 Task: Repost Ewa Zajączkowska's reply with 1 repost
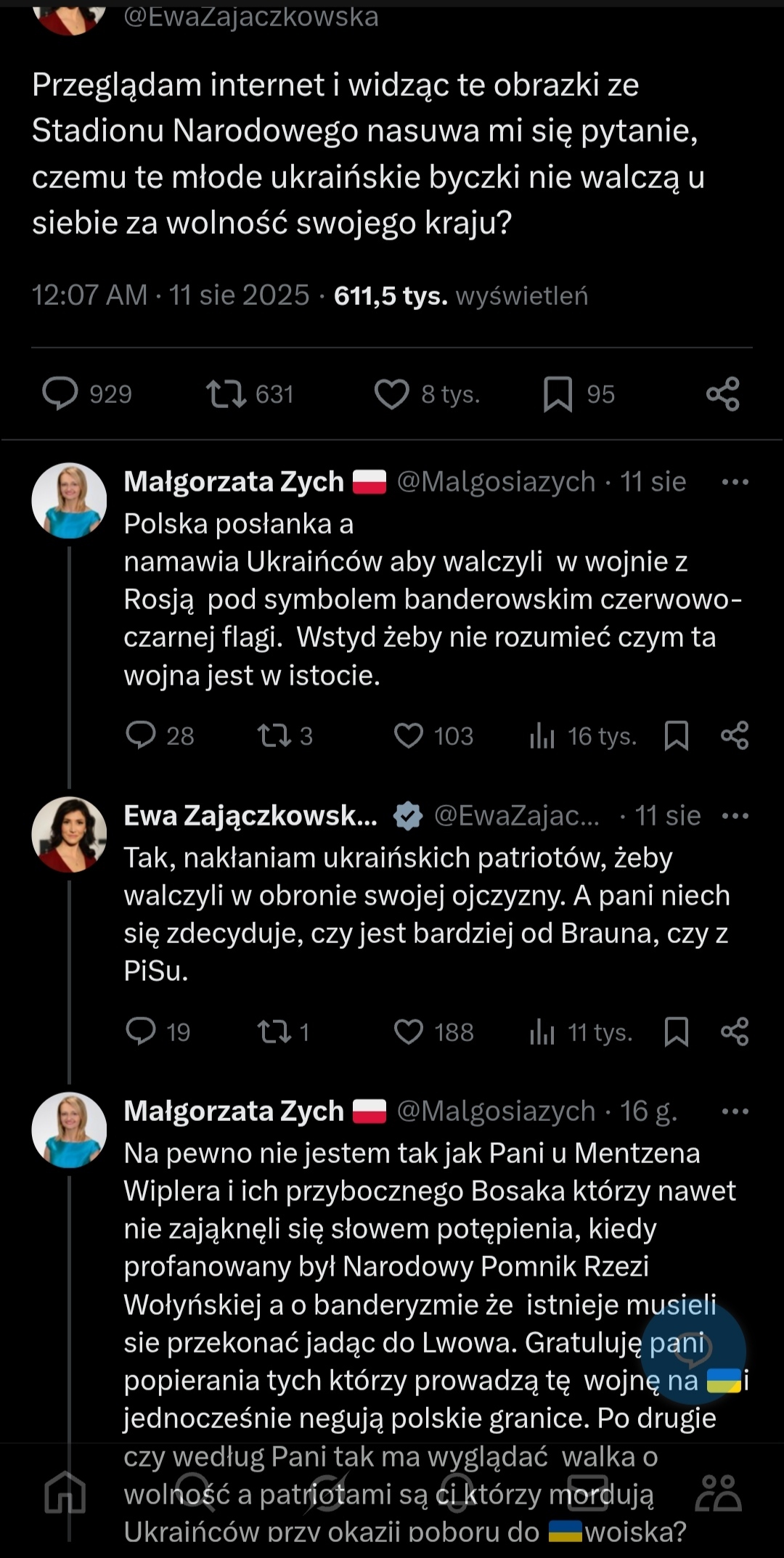274,1032
